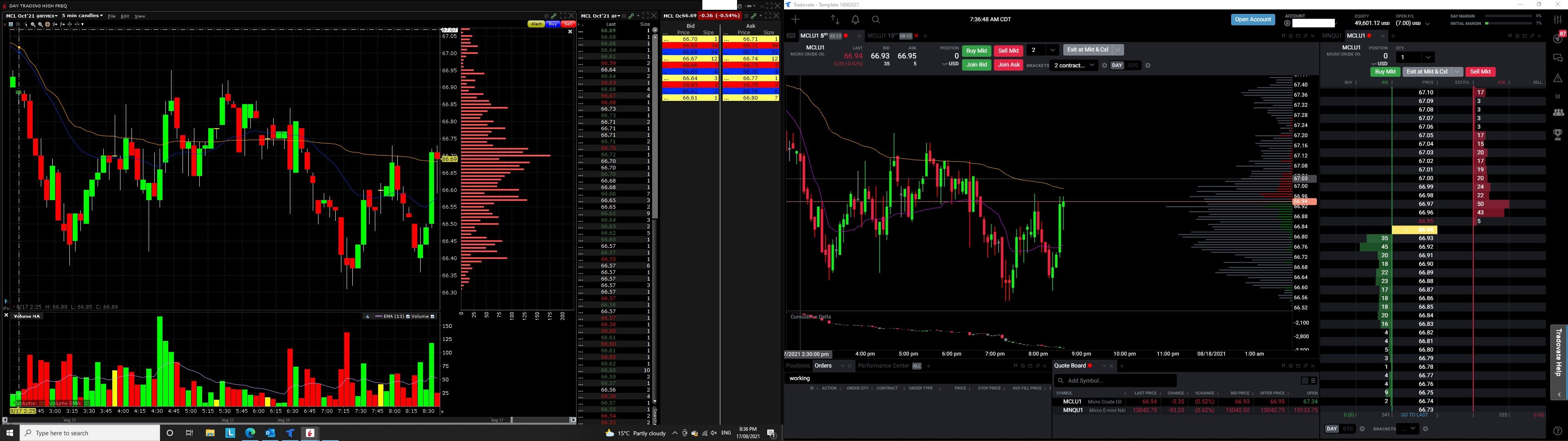Click the MNQU1 row in Quote Board
The image size is (1568, 441).
[x=1186, y=410]
